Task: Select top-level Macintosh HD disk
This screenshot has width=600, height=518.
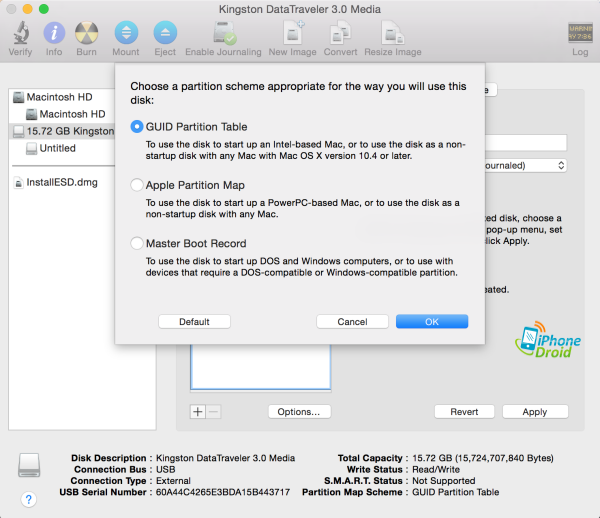Action: pyautogui.click(x=62, y=97)
